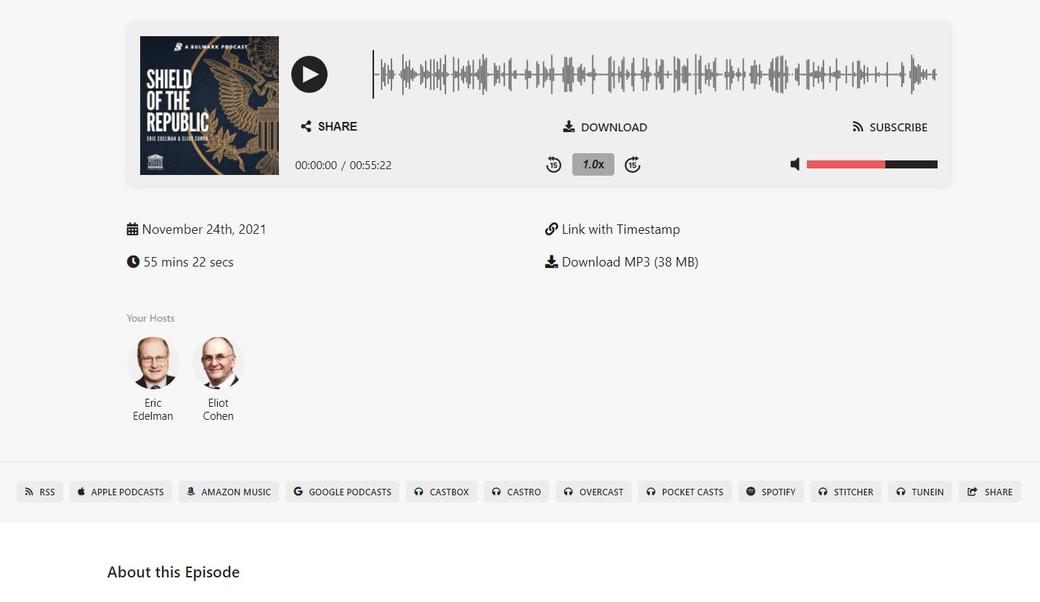Screen dimensions: 1040x602
Task: Open host Eliot Cohen's profile photo
Action: tap(218, 363)
